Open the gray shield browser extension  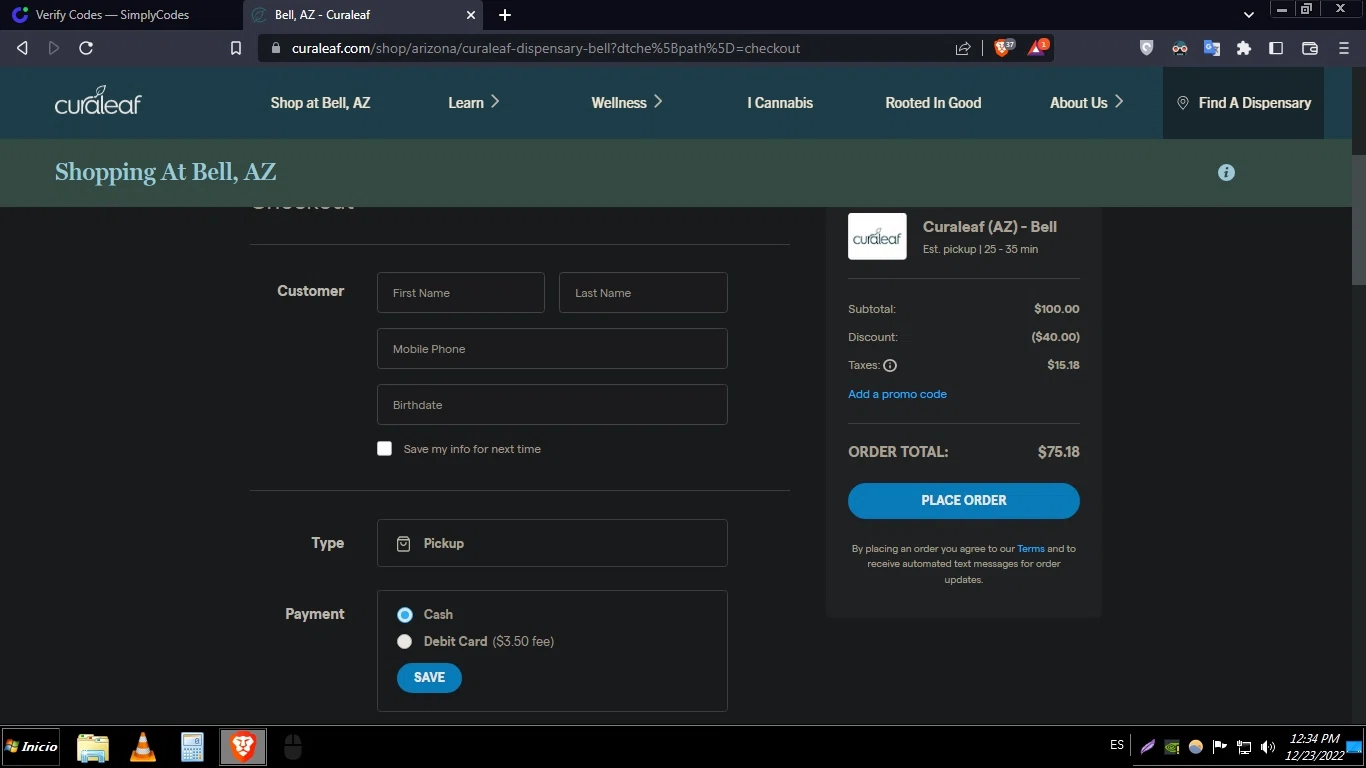click(1147, 48)
